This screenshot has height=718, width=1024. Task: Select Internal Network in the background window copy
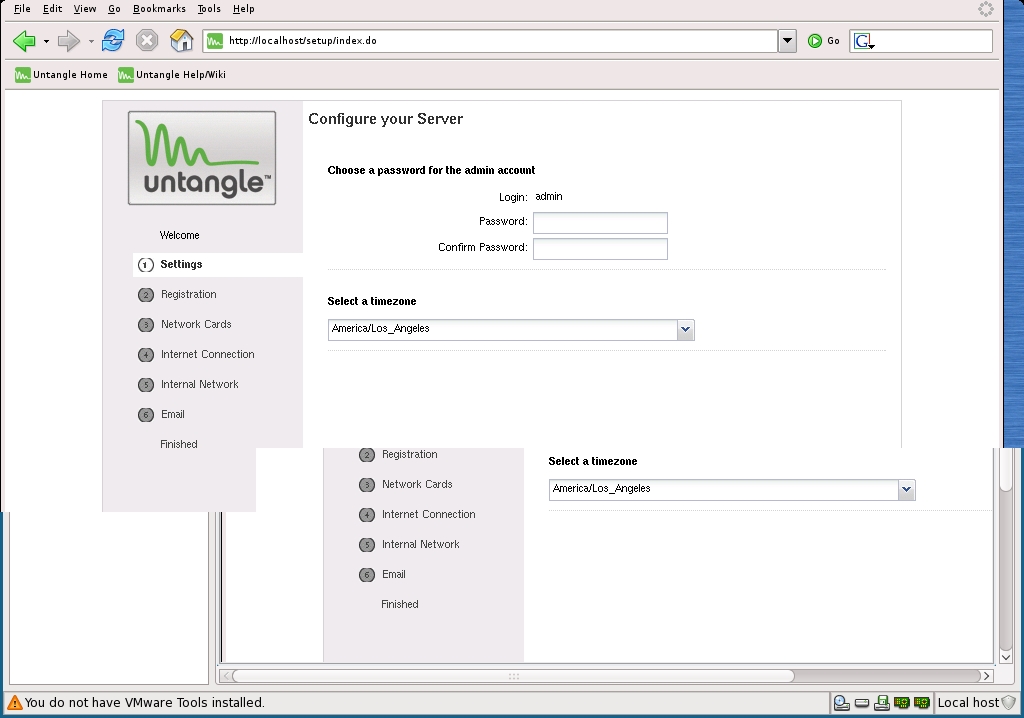point(409,545)
